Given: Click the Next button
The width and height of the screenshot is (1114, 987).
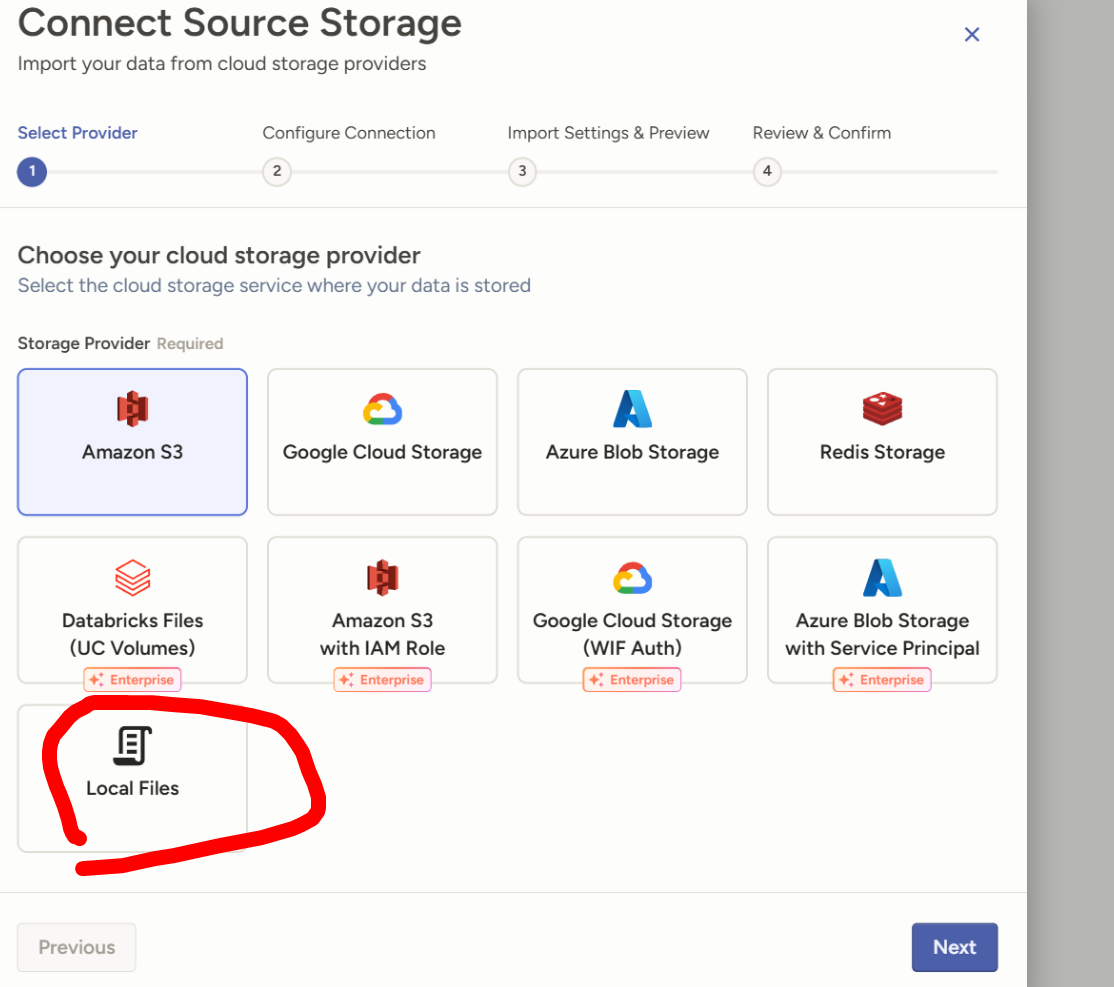Looking at the screenshot, I should [955, 947].
